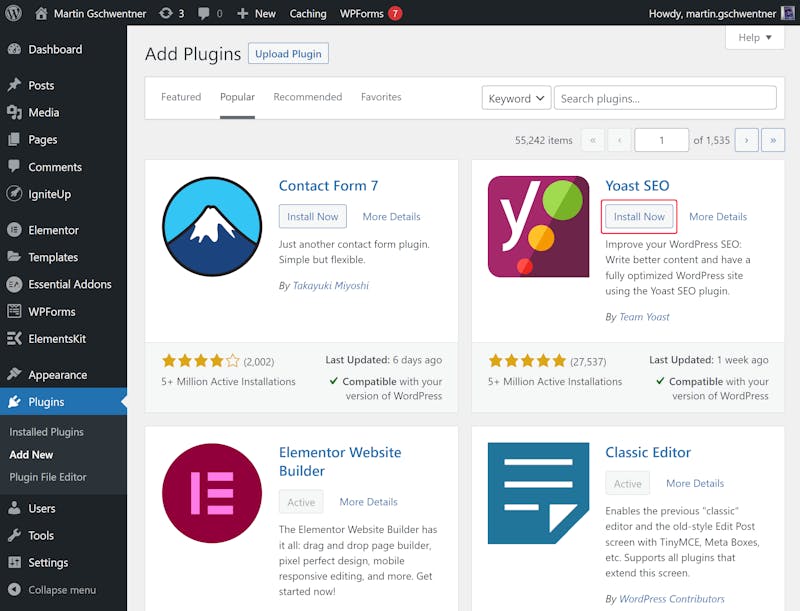Viewport: 800px width, 611px height.
Task: Open More Details for Classic Editor
Action: 695,483
